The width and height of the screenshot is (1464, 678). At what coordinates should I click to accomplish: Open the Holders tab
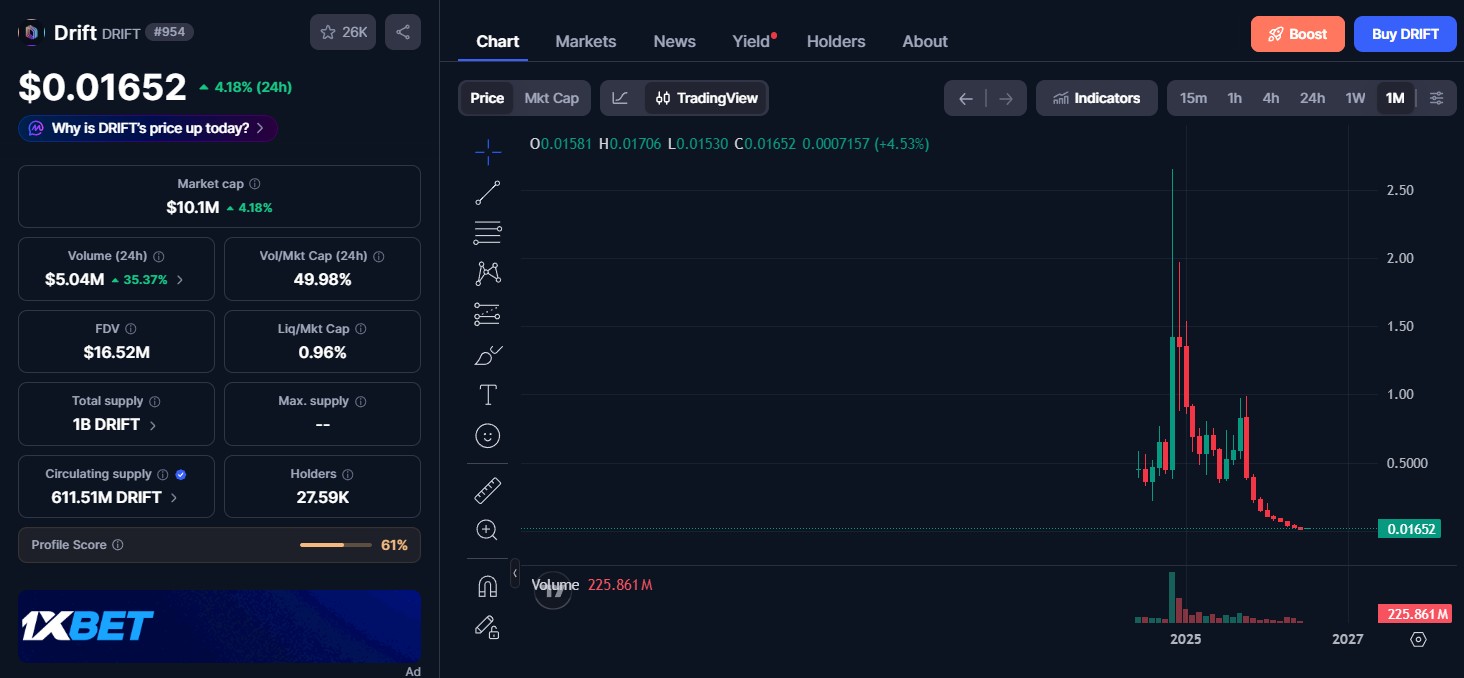(x=836, y=41)
